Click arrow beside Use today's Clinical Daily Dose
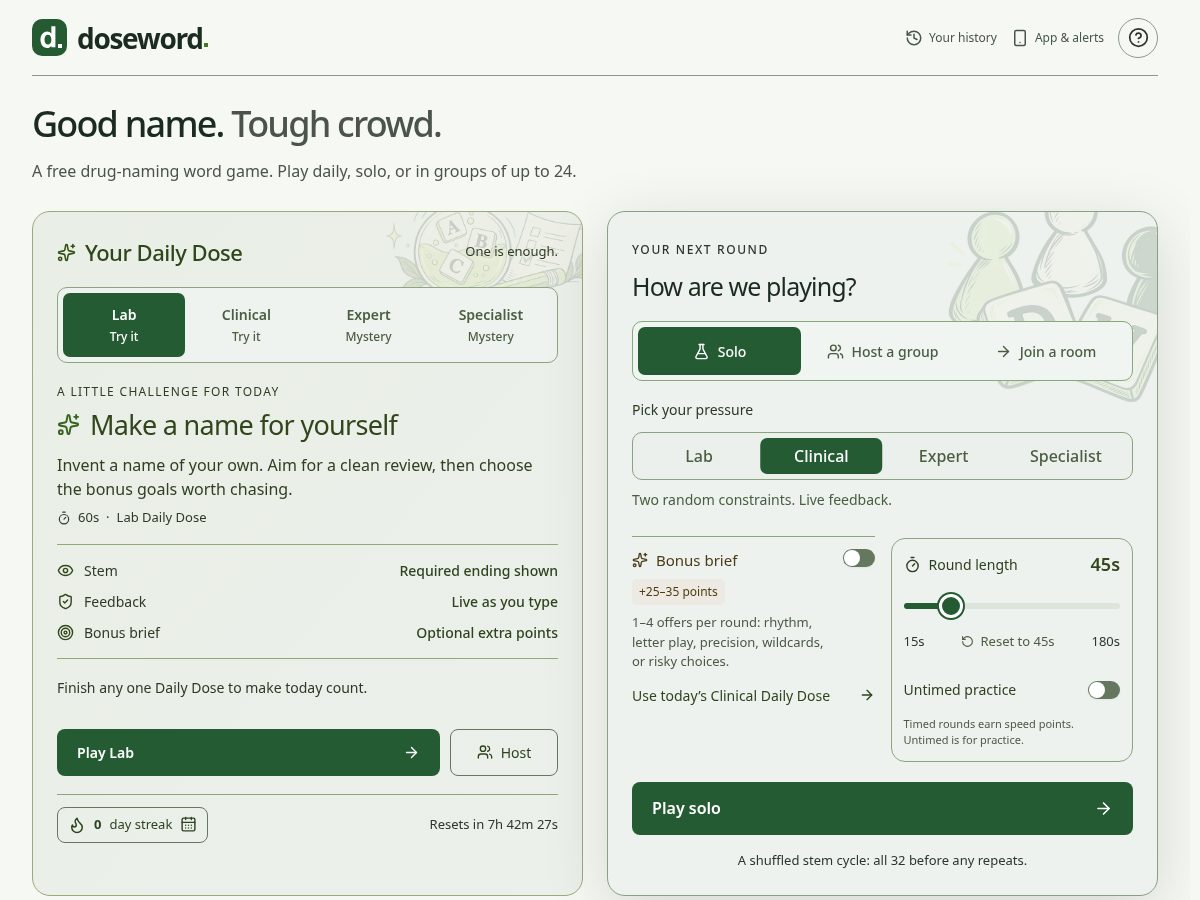The height and width of the screenshot is (900, 1200). pos(867,696)
